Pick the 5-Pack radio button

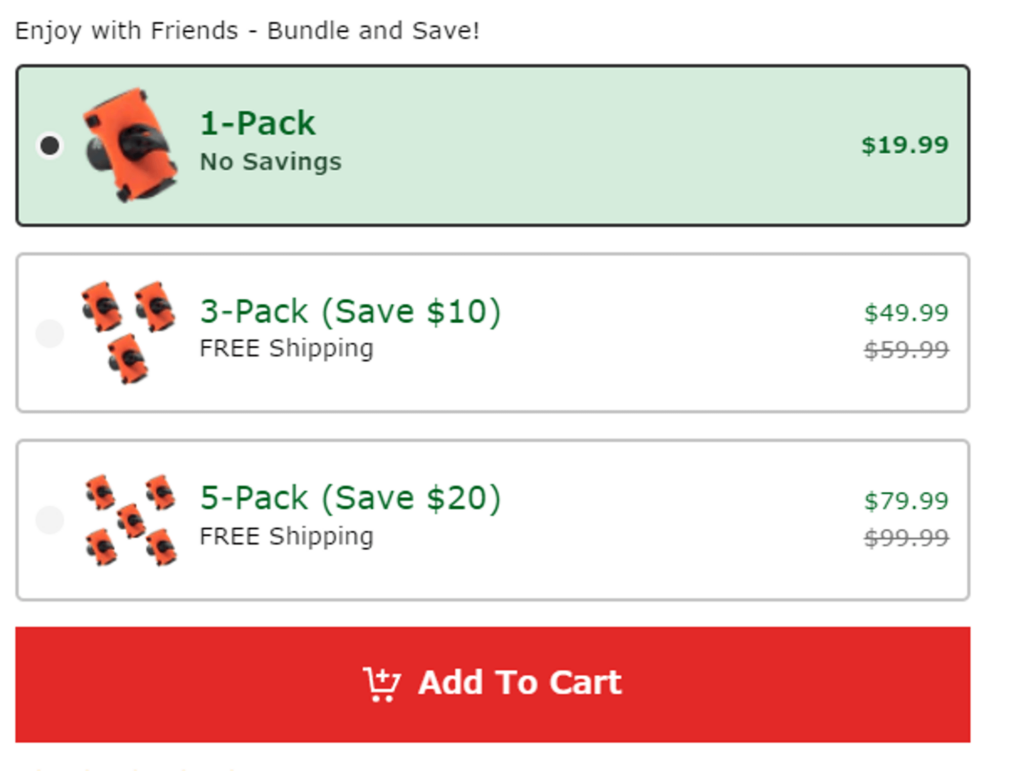(x=49, y=520)
